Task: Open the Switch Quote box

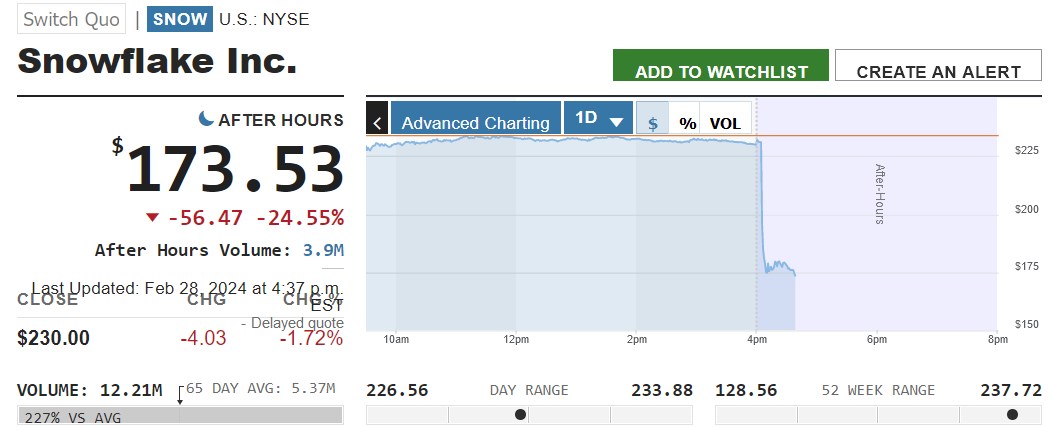Action: pyautogui.click(x=72, y=19)
